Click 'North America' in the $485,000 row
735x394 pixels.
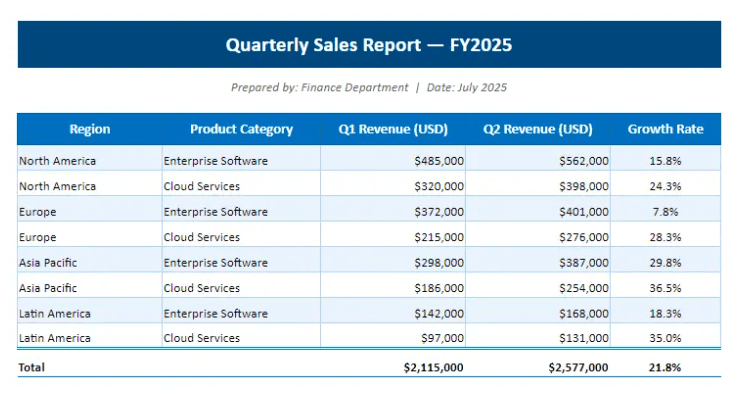(x=58, y=161)
